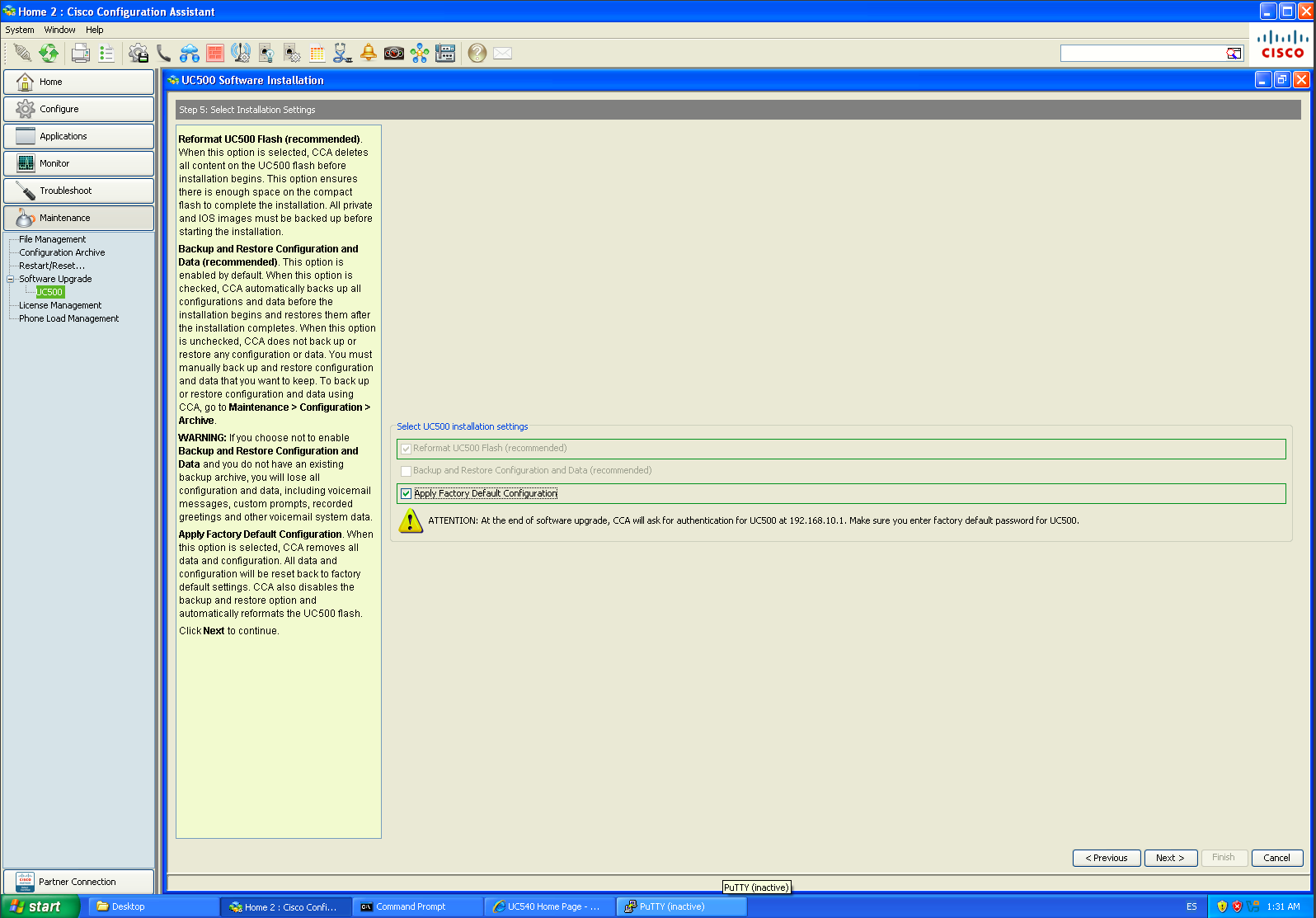Image resolution: width=1316 pixels, height=918 pixels.
Task: Open the Help menu
Action: point(95,30)
